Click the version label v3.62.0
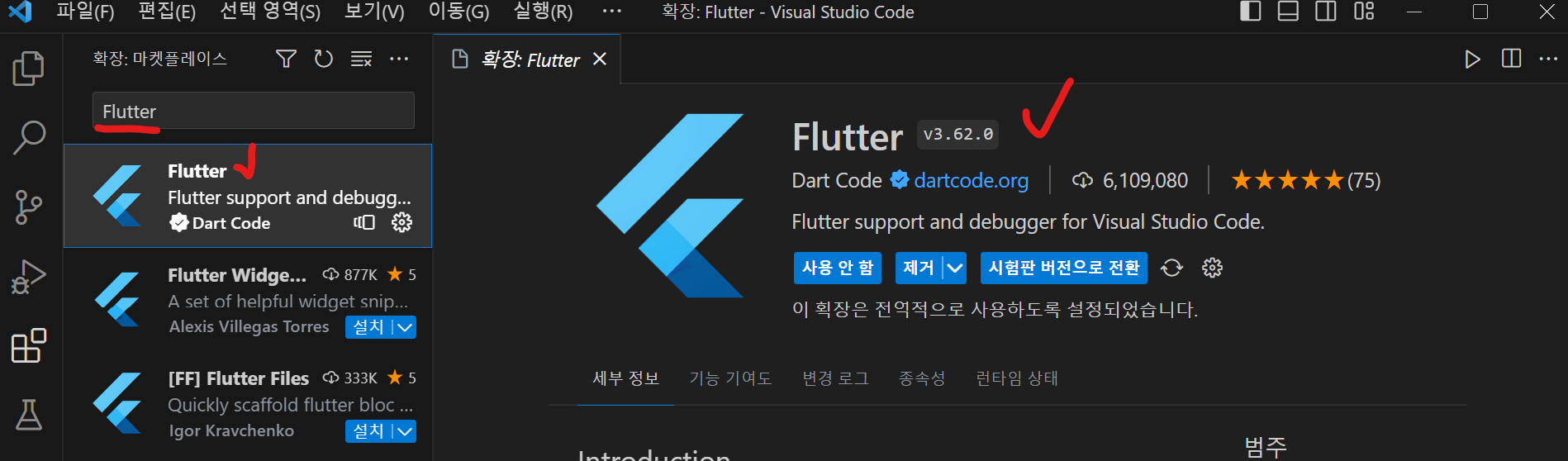This screenshot has height=461, width=1568. tap(957, 135)
